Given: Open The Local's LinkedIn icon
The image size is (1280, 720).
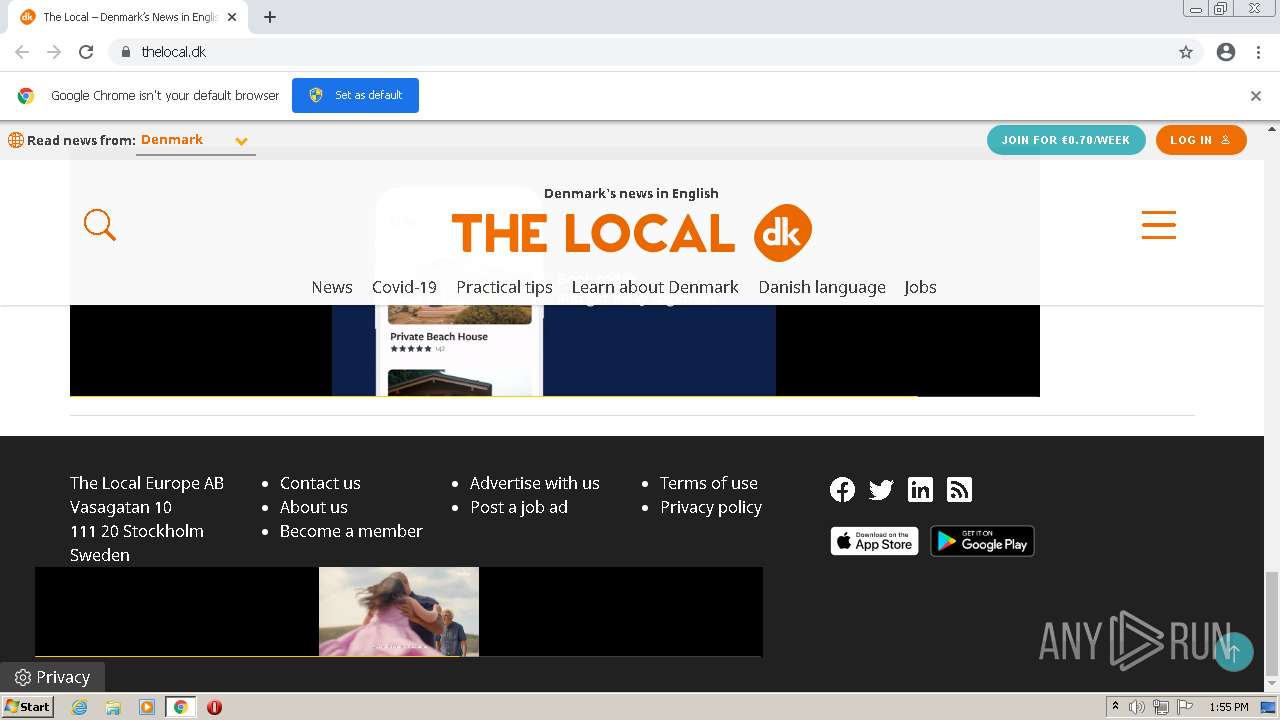Looking at the screenshot, I should (x=920, y=489).
